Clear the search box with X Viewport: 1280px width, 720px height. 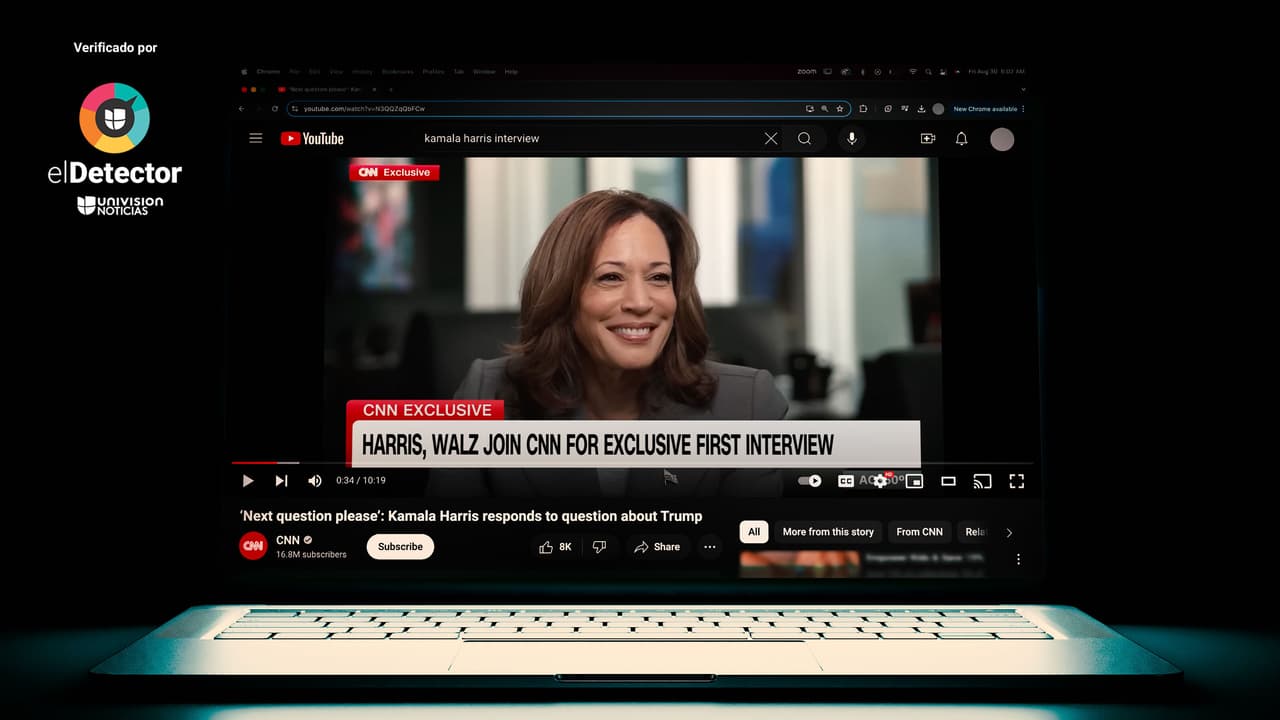[x=771, y=139]
